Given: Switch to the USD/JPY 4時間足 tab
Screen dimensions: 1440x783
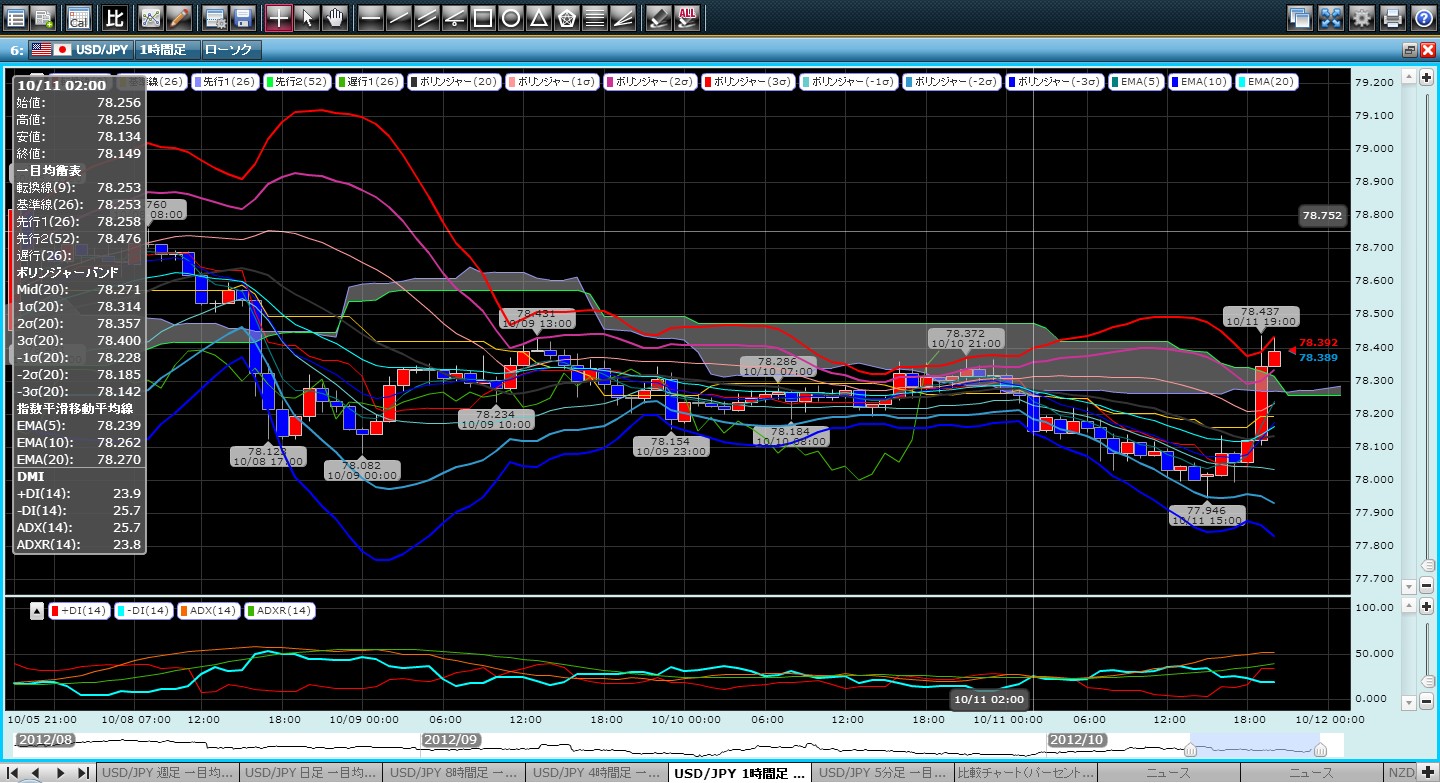Looking at the screenshot, I should [x=596, y=773].
